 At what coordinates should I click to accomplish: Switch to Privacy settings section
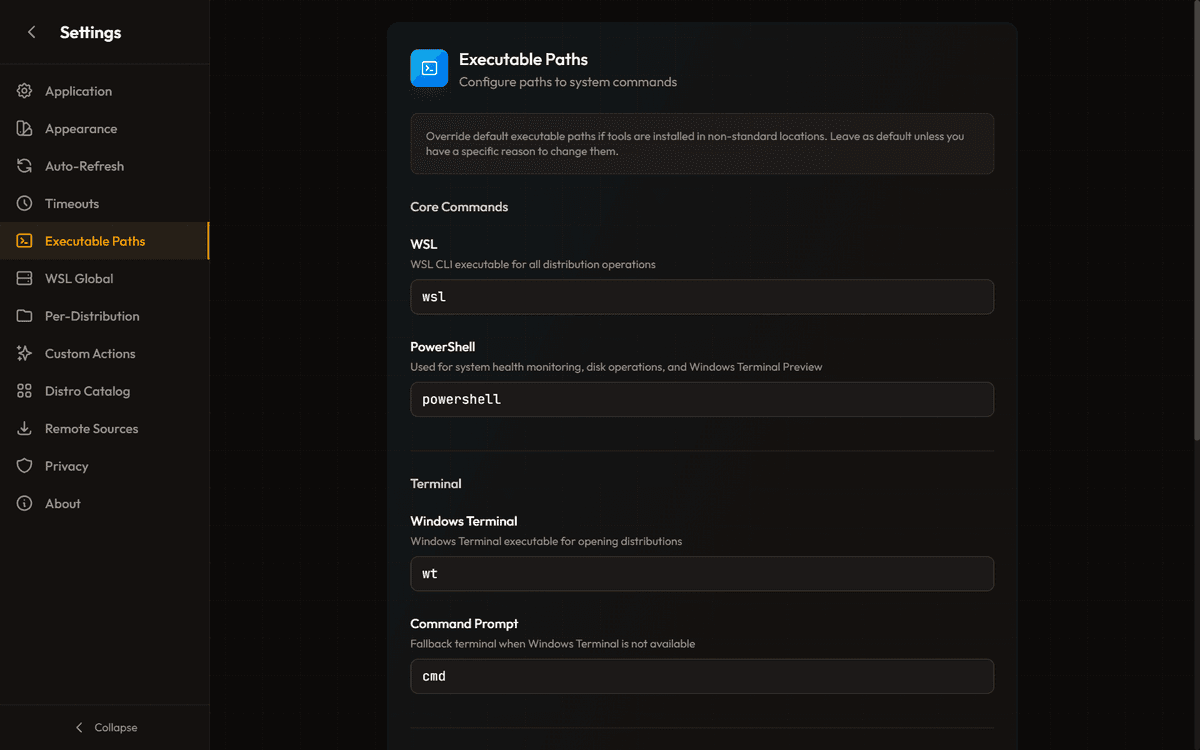click(x=66, y=466)
